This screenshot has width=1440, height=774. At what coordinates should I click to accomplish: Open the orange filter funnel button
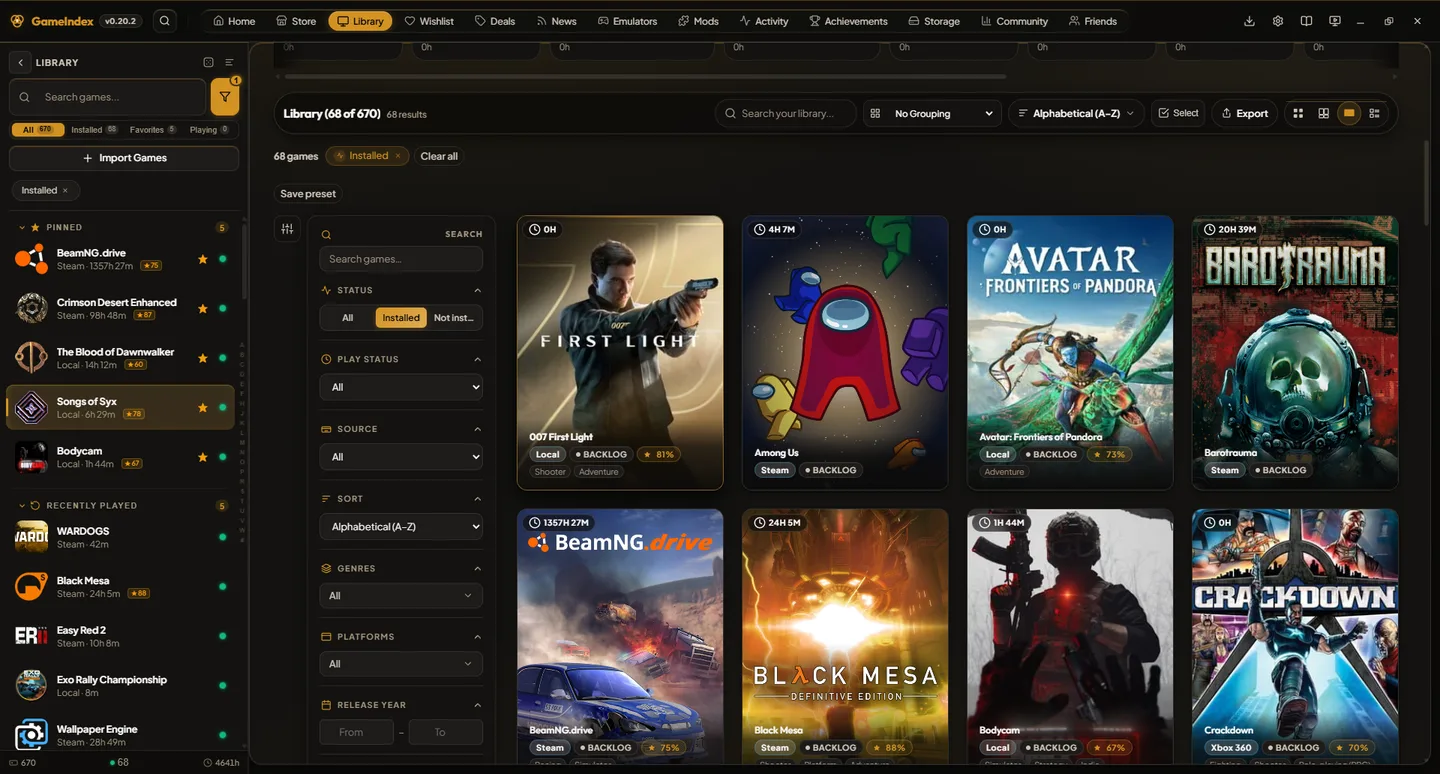pos(225,97)
